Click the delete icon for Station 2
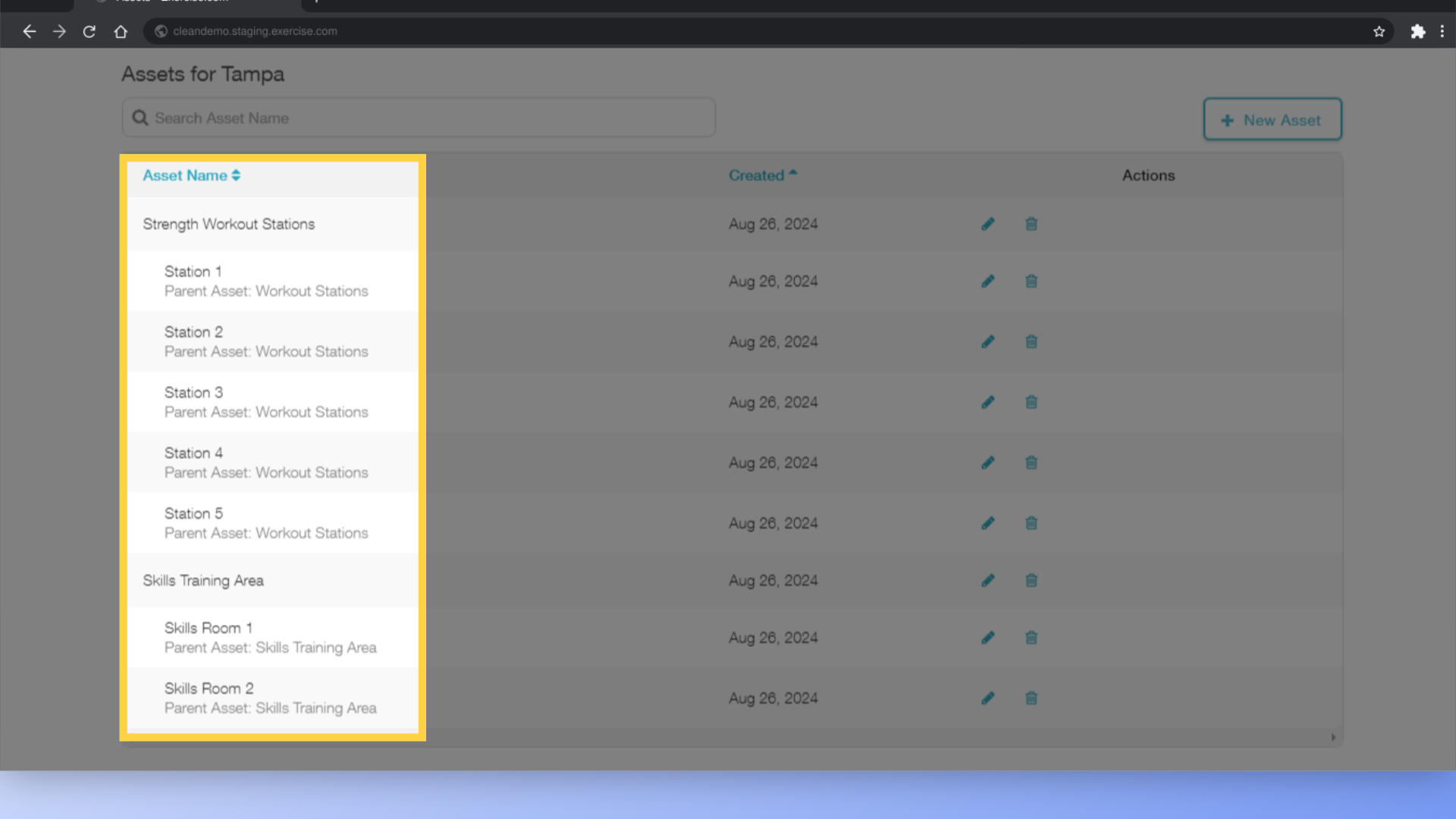 1031,341
